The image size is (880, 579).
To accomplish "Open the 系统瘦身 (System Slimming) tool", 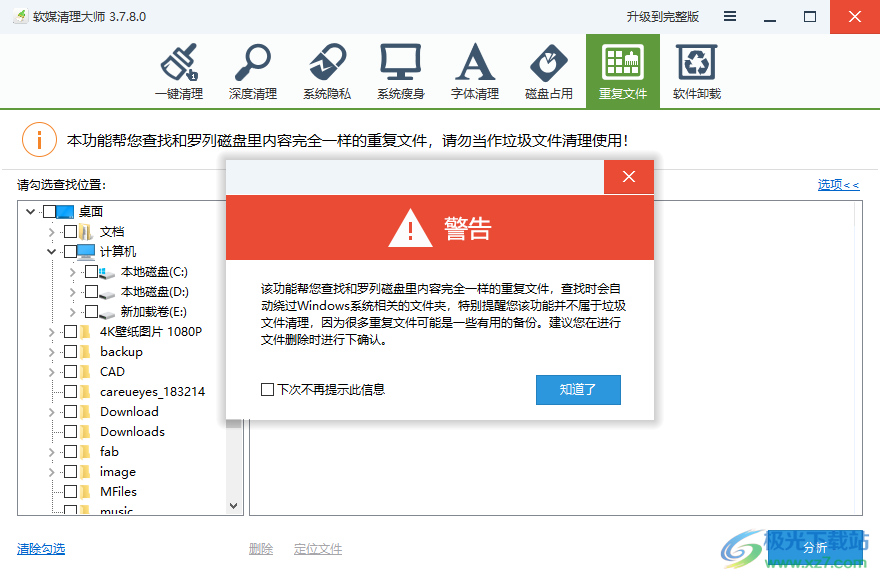I will click(x=400, y=70).
